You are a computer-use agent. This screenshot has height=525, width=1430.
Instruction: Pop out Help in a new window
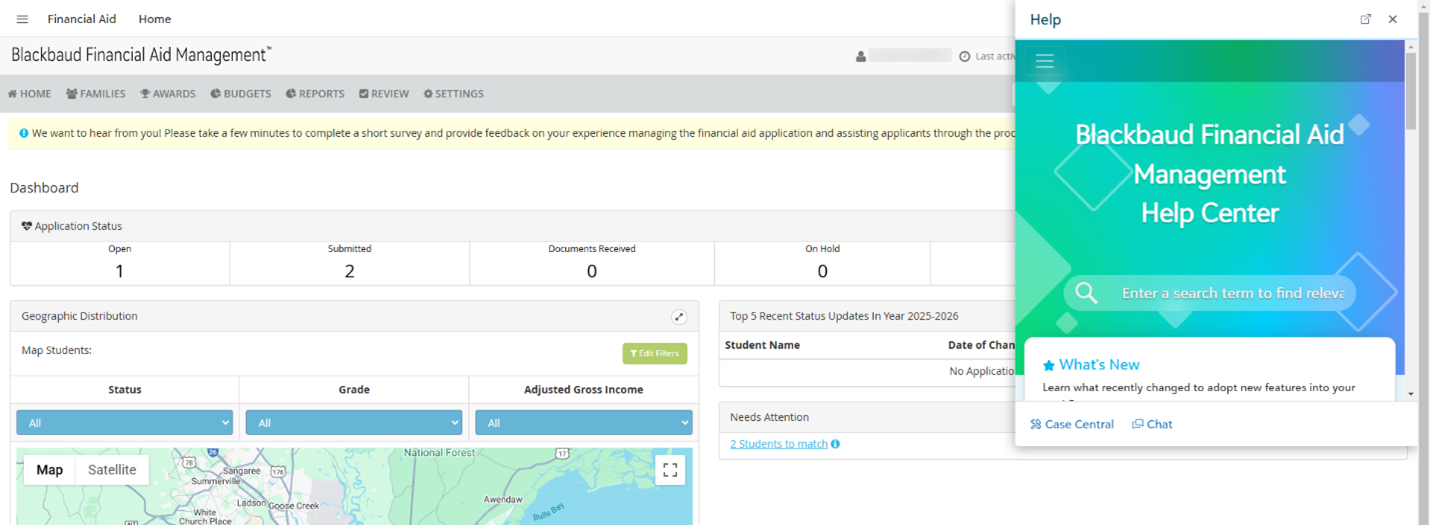(x=1366, y=19)
